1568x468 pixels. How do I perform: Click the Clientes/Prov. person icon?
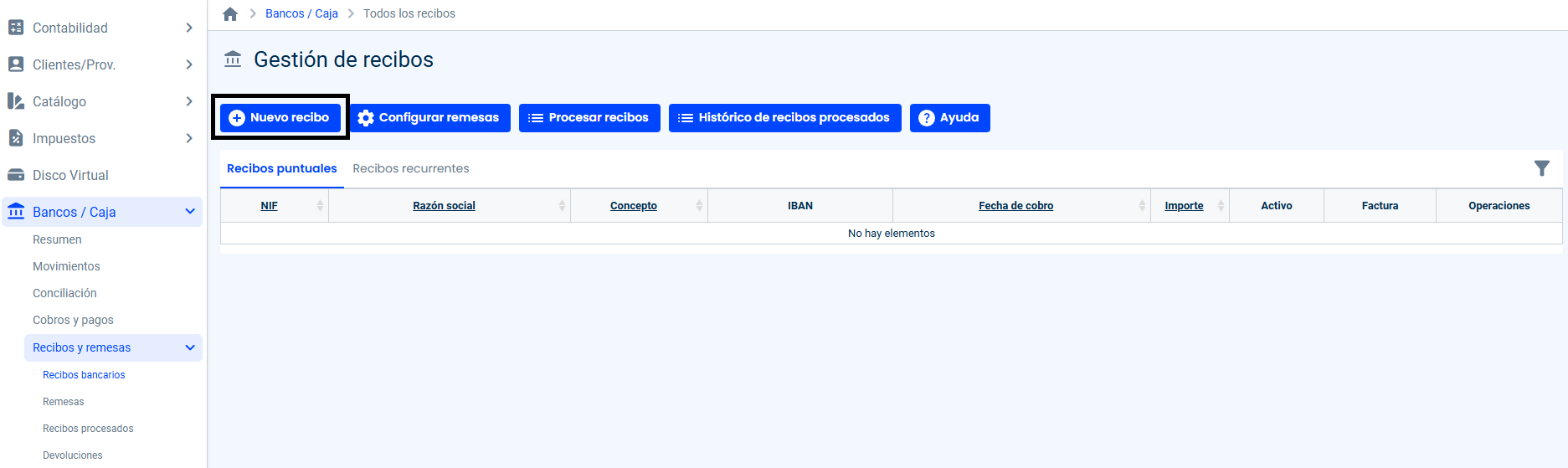[x=16, y=64]
